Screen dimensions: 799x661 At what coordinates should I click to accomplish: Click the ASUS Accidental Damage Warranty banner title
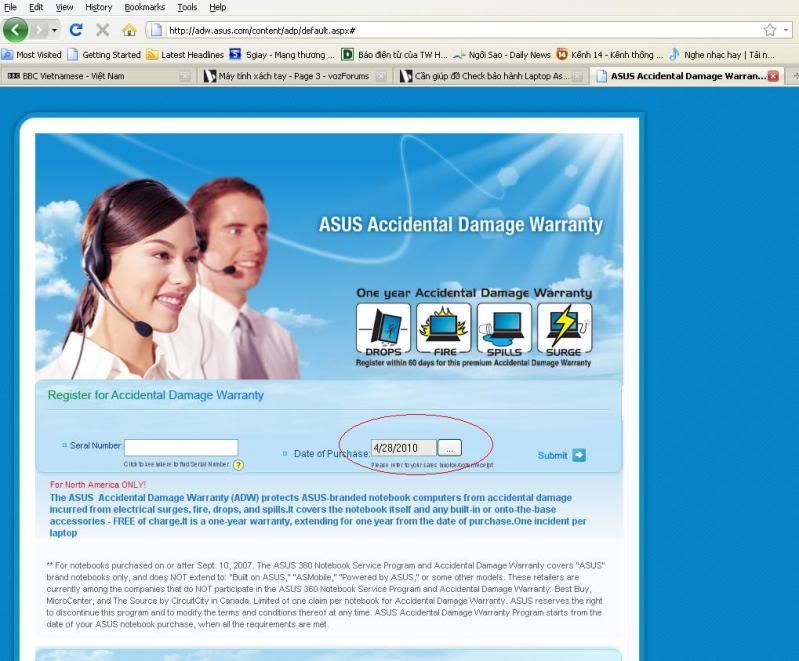click(x=461, y=224)
